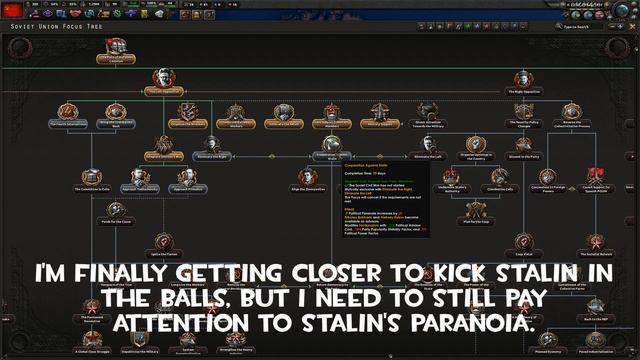This screenshot has height=360, width=640.
Task: Select the Cooperation Against Stalin focus icon
Action: click(x=331, y=144)
